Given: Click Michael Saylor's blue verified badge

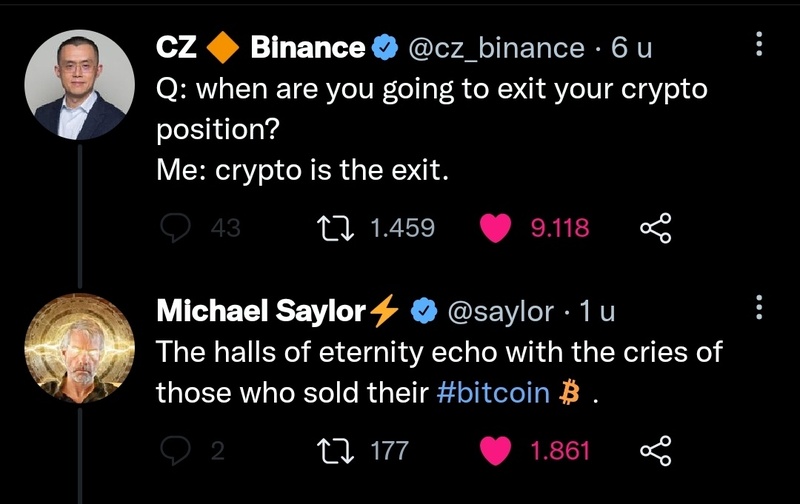Looking at the screenshot, I should coord(423,312).
